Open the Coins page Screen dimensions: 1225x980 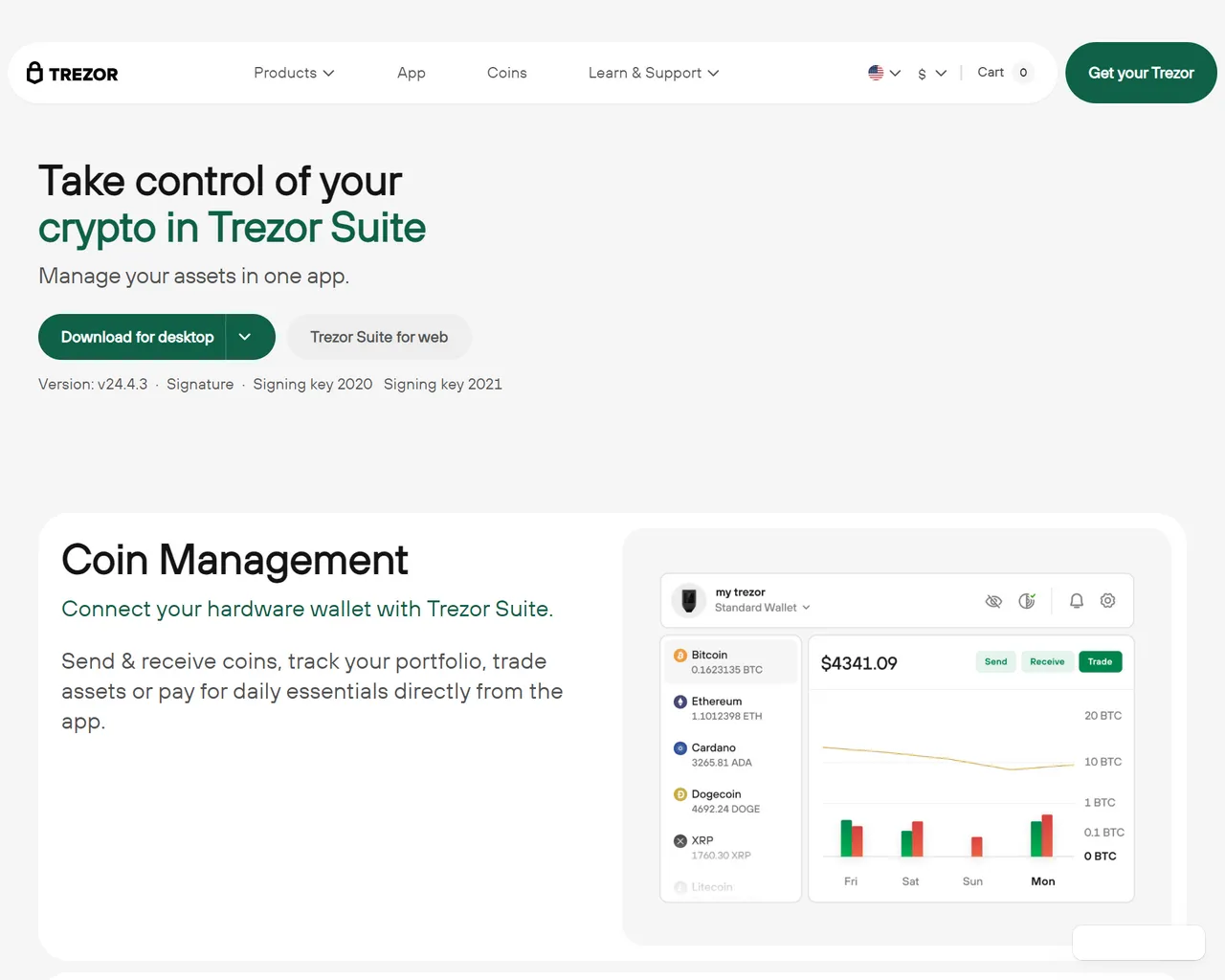click(507, 73)
